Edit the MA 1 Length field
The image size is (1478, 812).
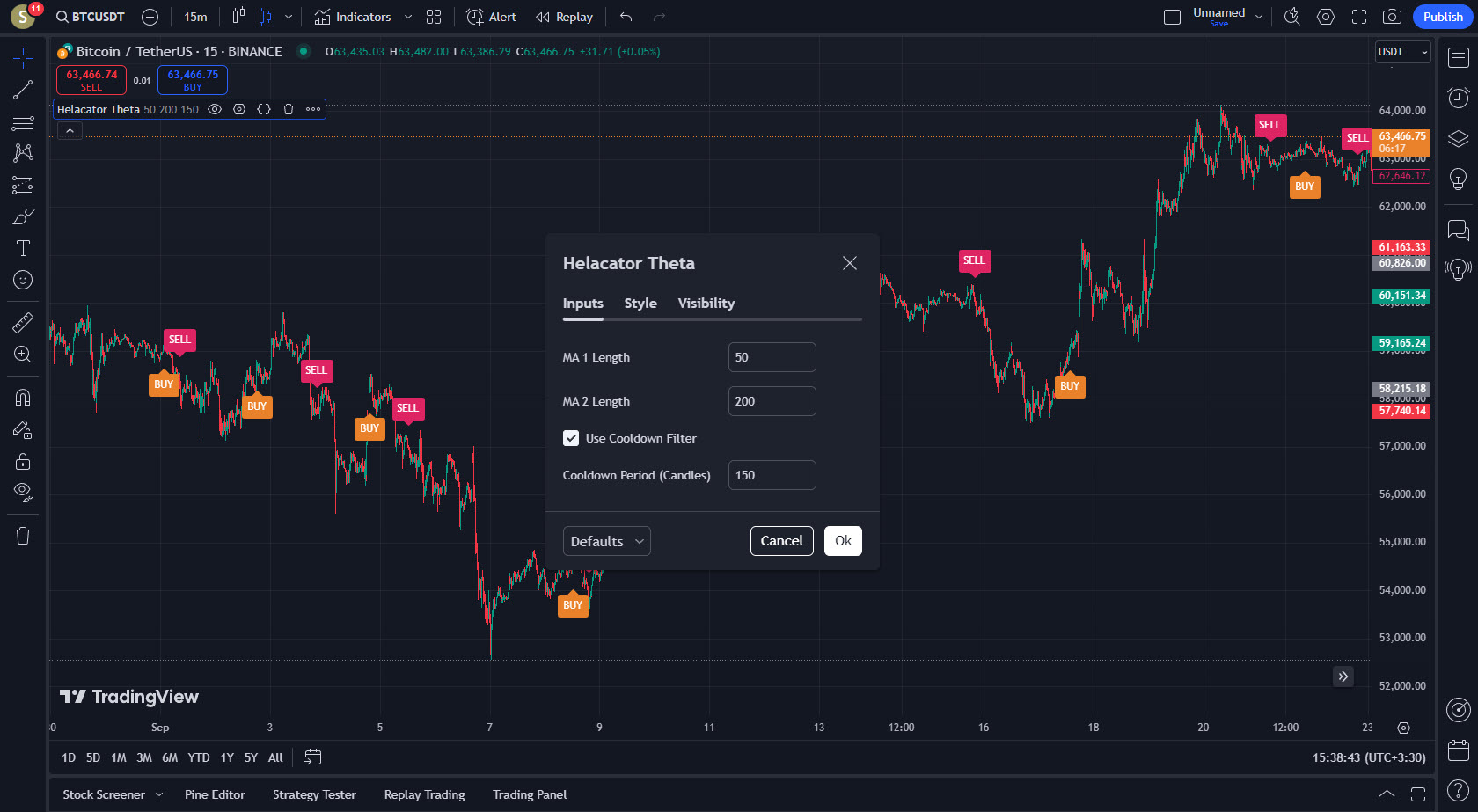tap(772, 357)
